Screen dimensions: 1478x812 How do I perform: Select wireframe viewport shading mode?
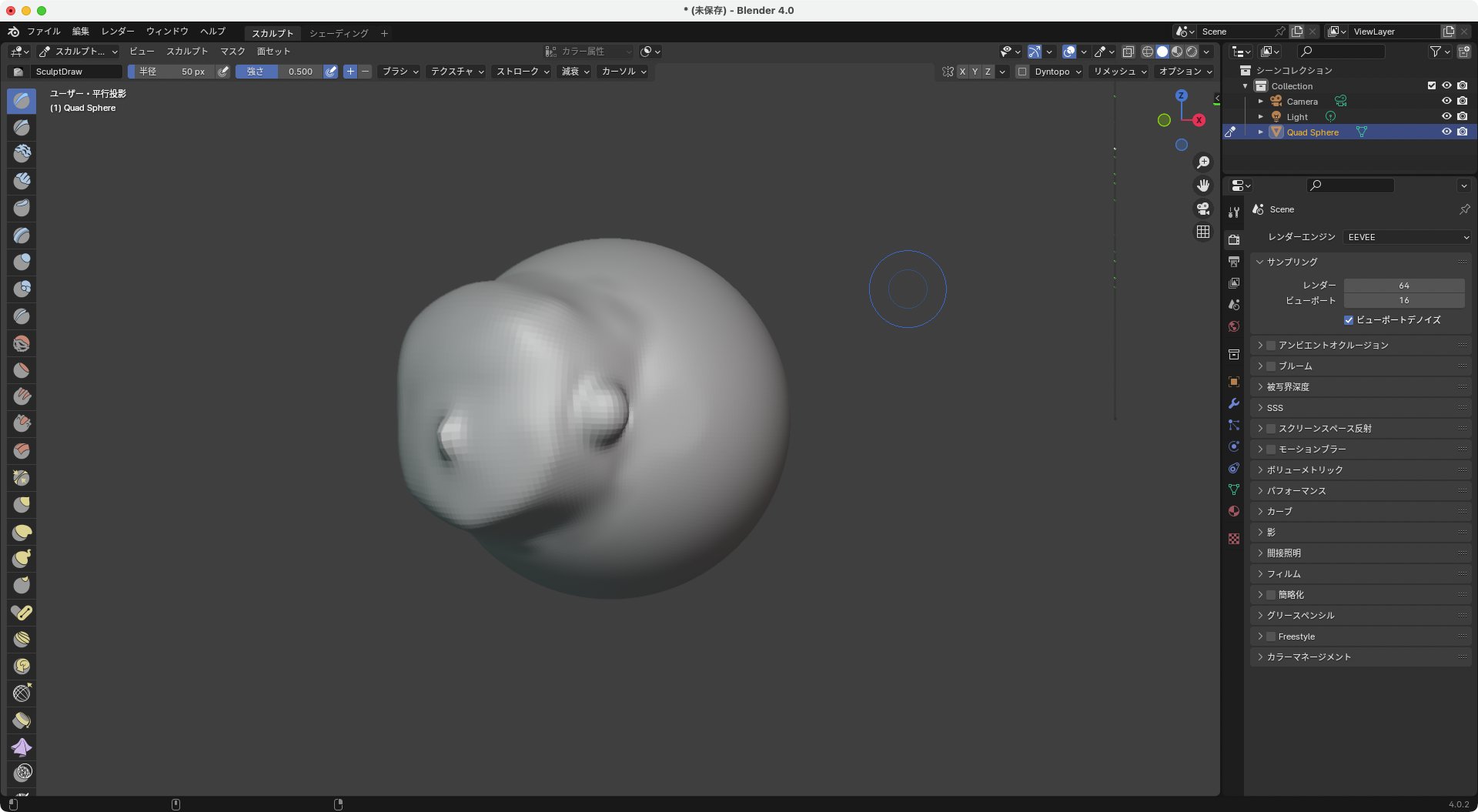click(x=1148, y=52)
